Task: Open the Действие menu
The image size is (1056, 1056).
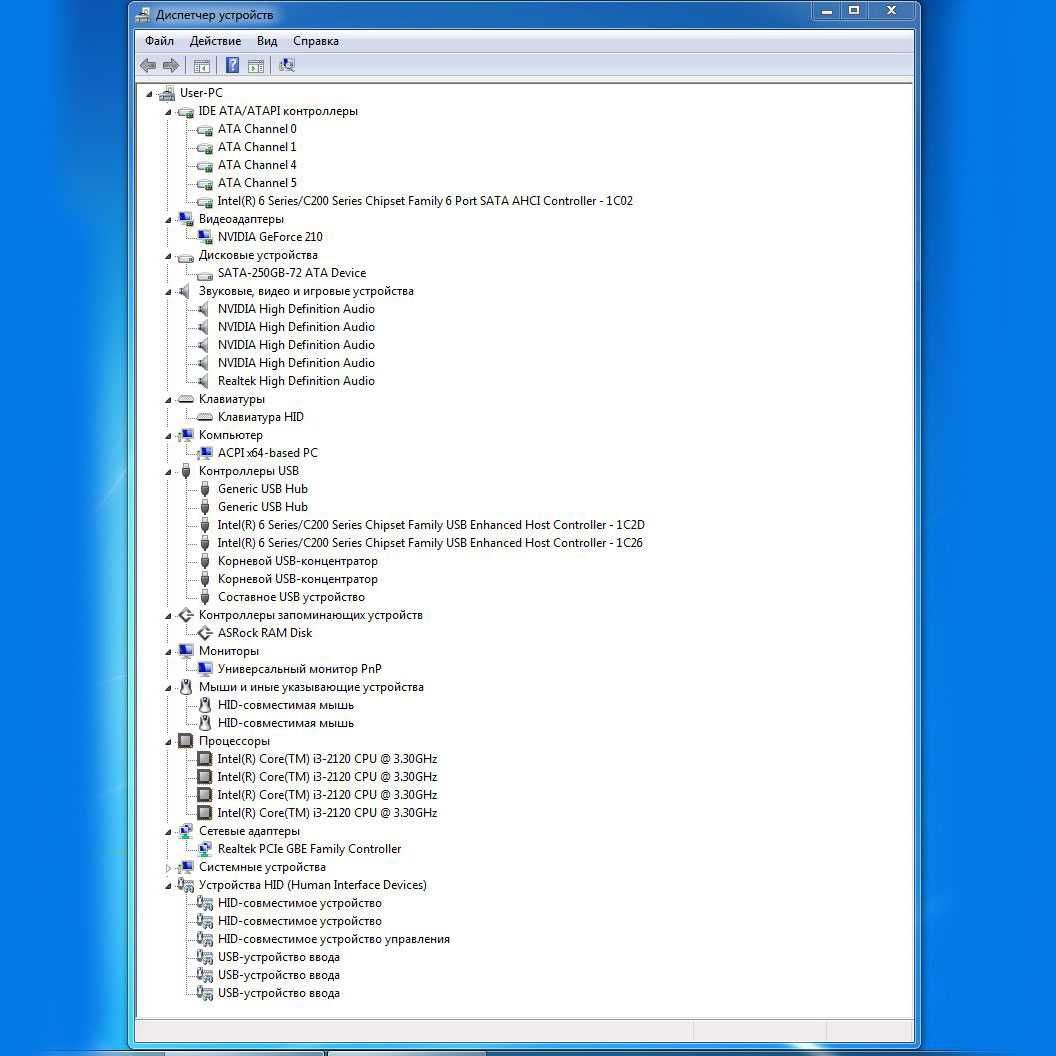Action: (x=216, y=41)
